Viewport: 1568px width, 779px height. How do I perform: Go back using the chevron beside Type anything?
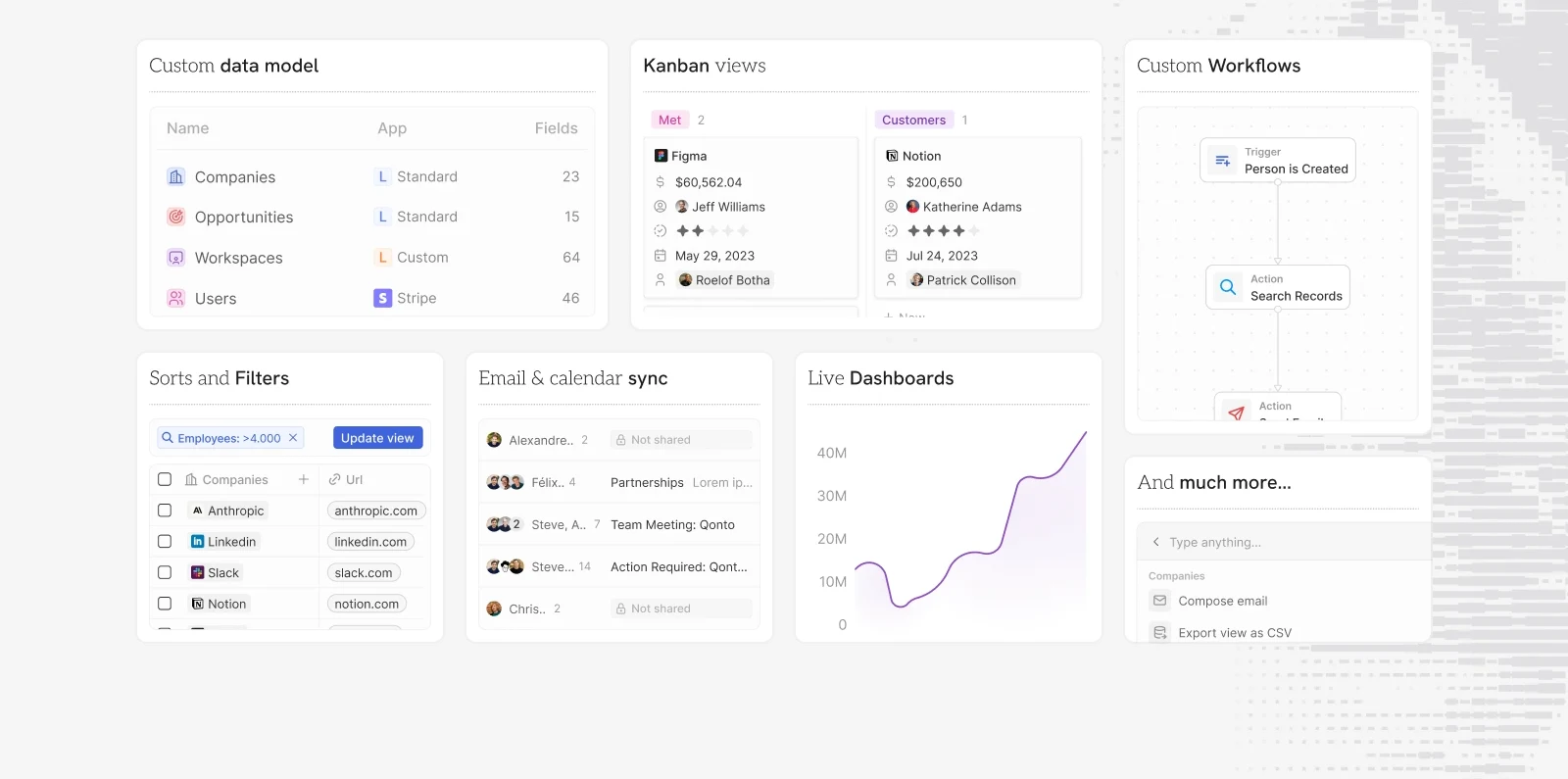tap(1156, 542)
